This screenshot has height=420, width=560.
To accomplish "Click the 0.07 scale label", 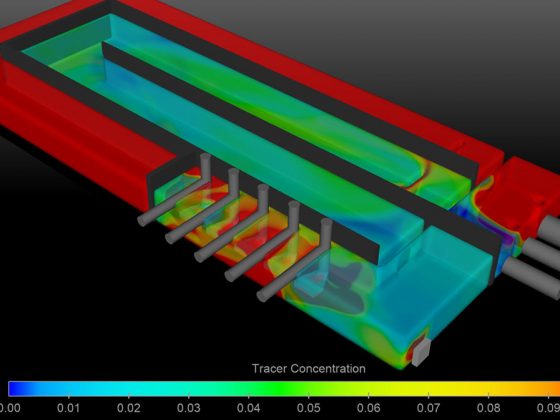I will pos(429,408).
